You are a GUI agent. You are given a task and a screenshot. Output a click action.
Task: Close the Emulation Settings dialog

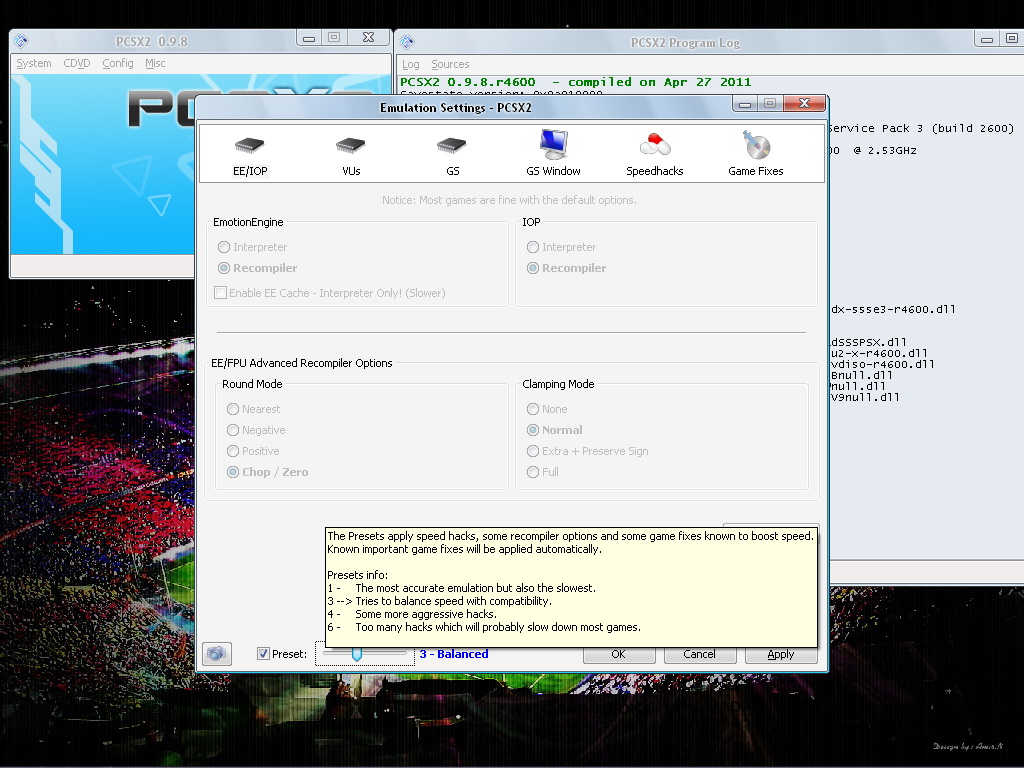[805, 103]
